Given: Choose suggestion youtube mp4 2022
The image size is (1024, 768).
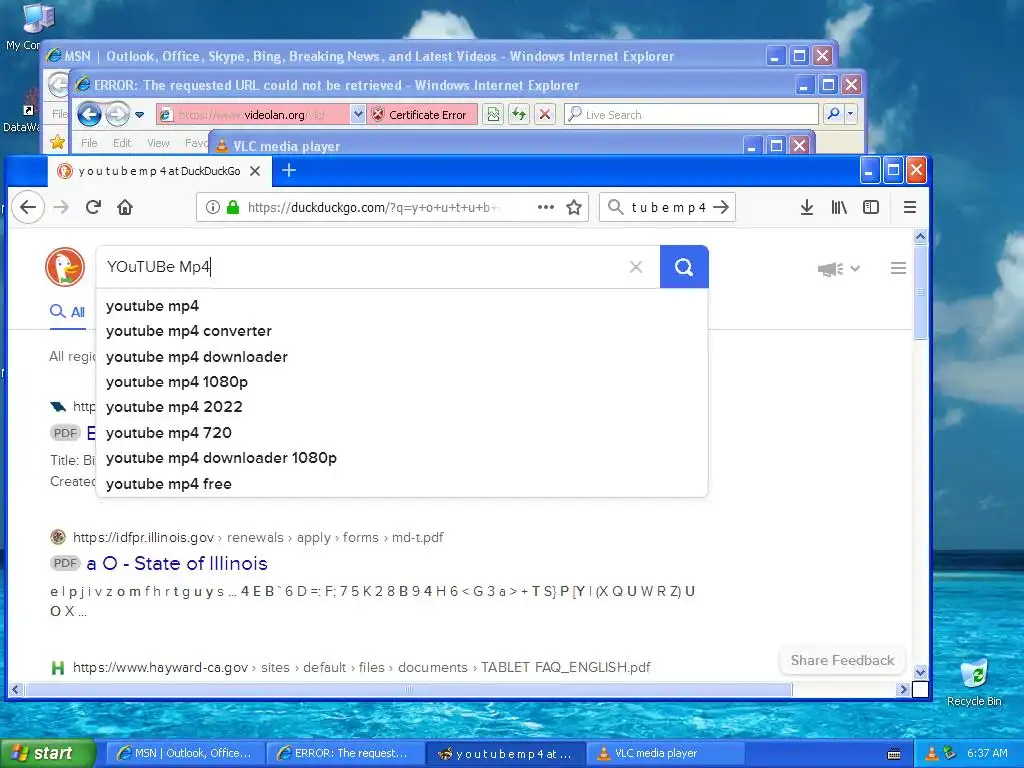Looking at the screenshot, I should [x=402, y=407].
